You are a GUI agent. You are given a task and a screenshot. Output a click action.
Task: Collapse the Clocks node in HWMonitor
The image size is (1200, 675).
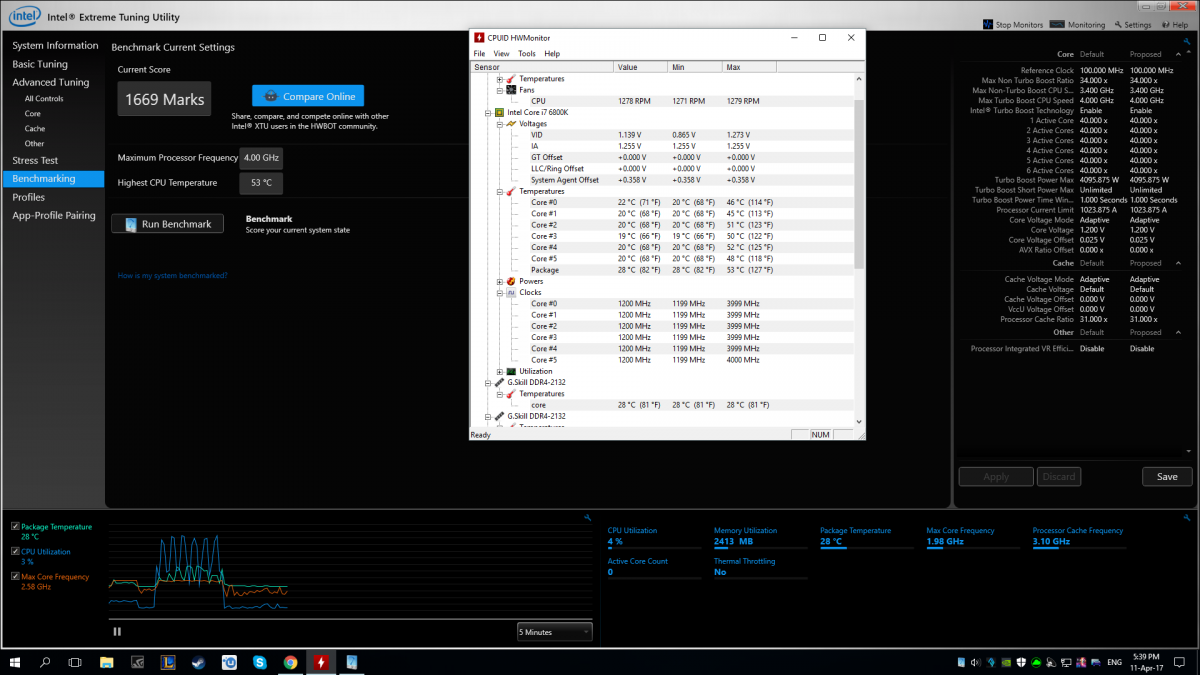[500, 292]
